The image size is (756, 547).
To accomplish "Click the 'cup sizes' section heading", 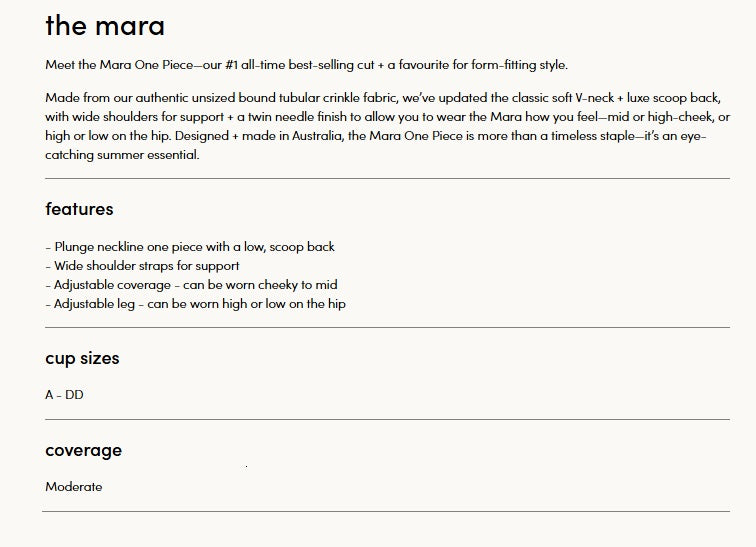I will (x=82, y=359).
